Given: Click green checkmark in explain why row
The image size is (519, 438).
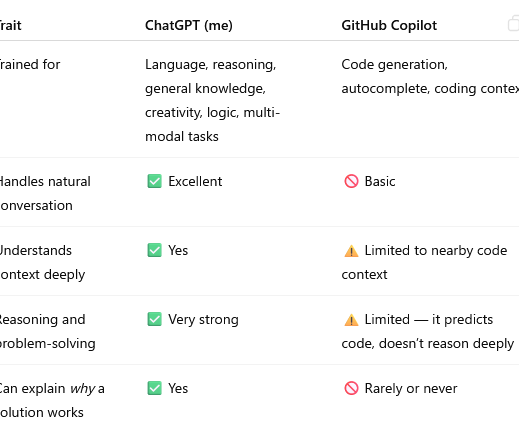Looking at the screenshot, I should click(154, 388).
